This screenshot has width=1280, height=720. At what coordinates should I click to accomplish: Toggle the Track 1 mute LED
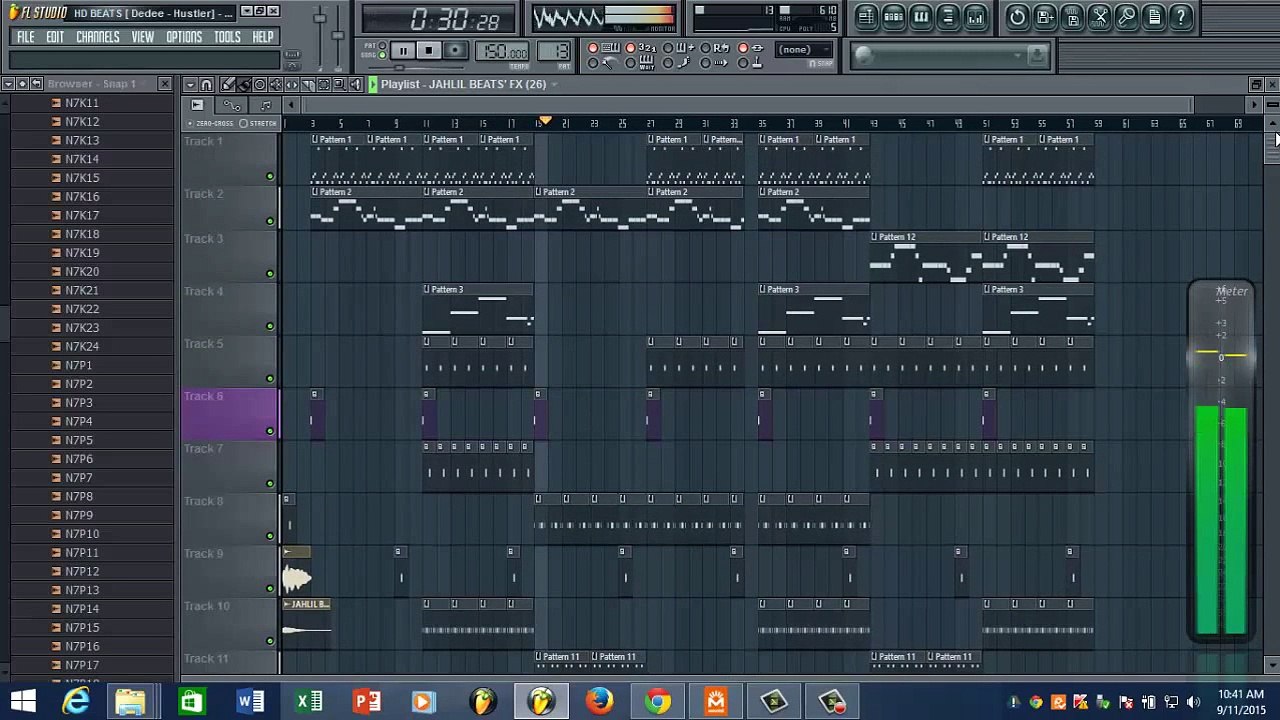point(269,177)
